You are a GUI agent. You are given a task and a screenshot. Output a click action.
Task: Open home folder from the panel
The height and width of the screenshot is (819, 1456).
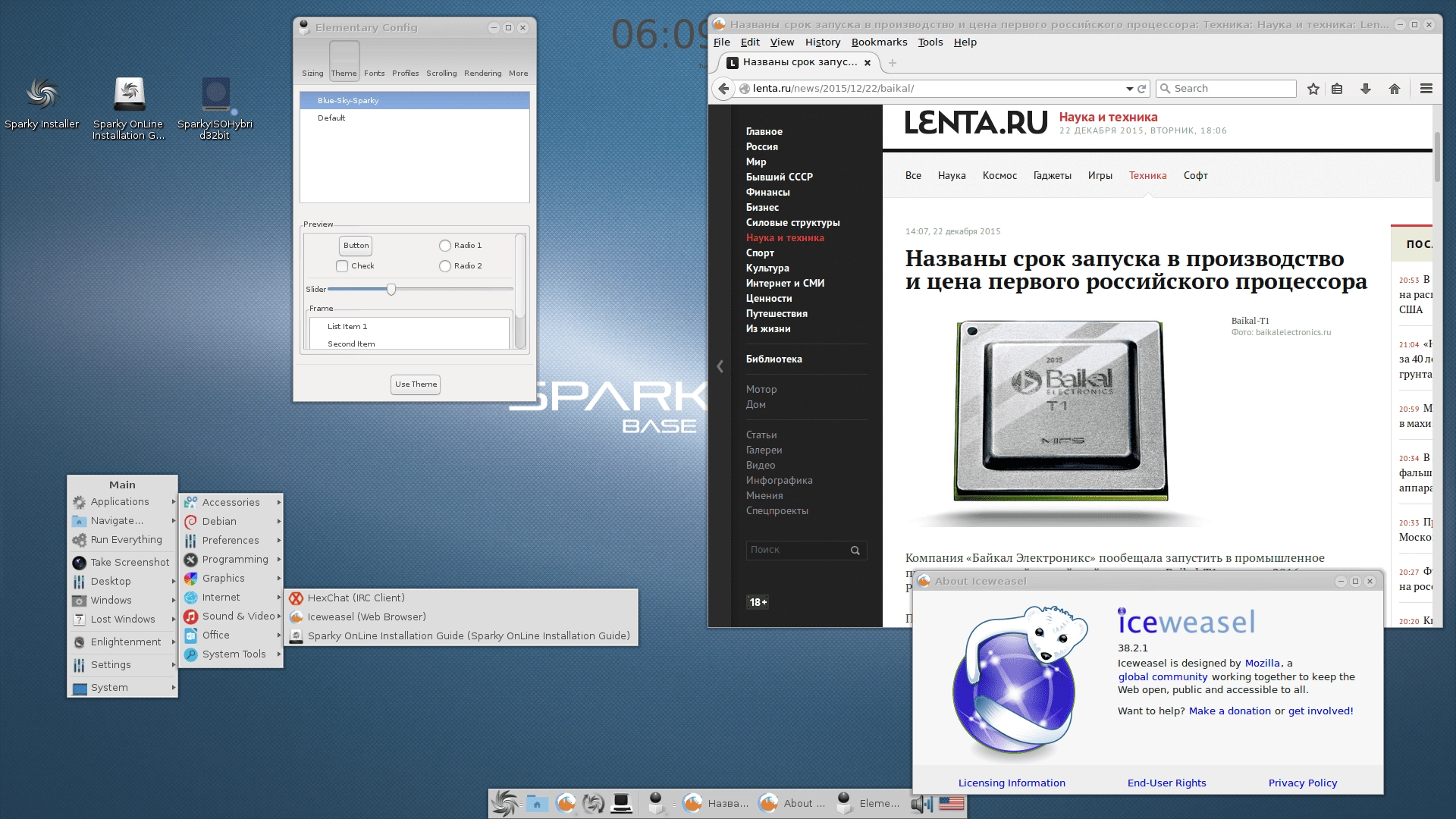(537, 803)
